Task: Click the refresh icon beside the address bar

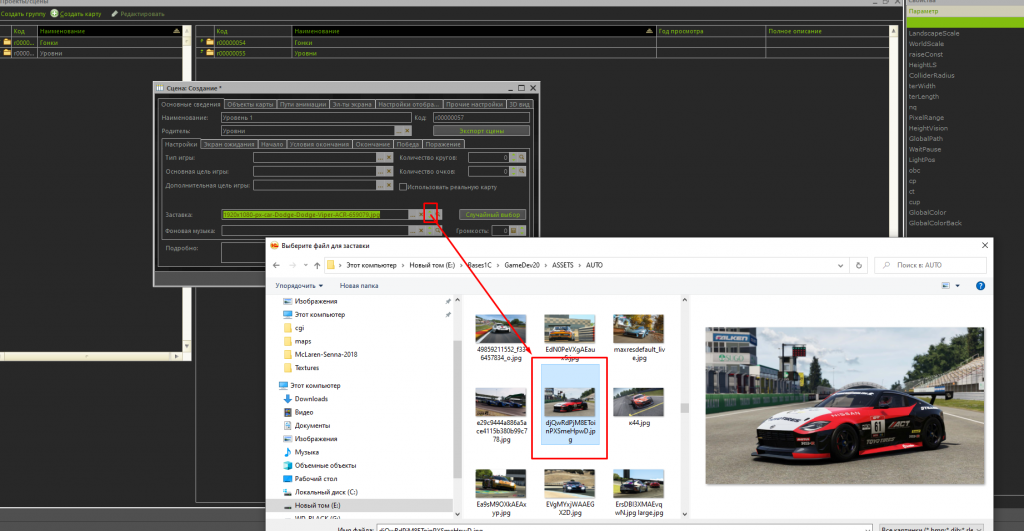Action: (x=861, y=265)
